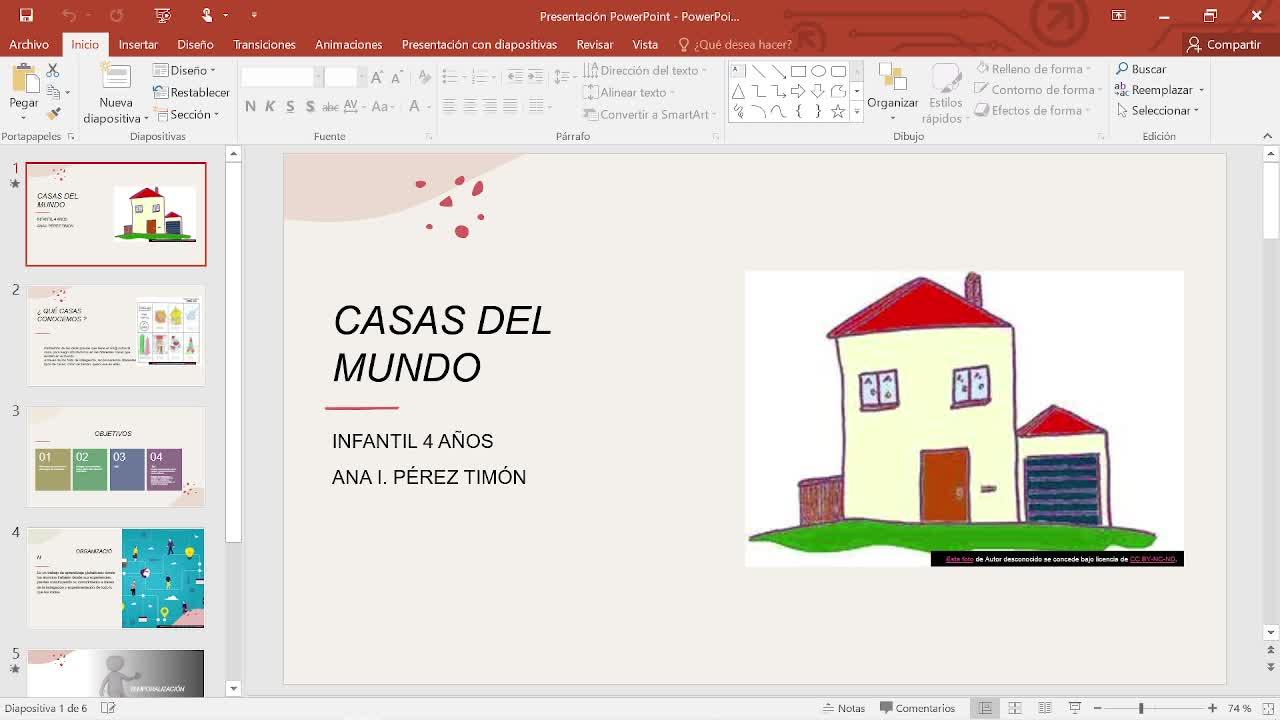Expand the Sección dropdown
Screen dimensions: 1280x720
[x=190, y=114]
